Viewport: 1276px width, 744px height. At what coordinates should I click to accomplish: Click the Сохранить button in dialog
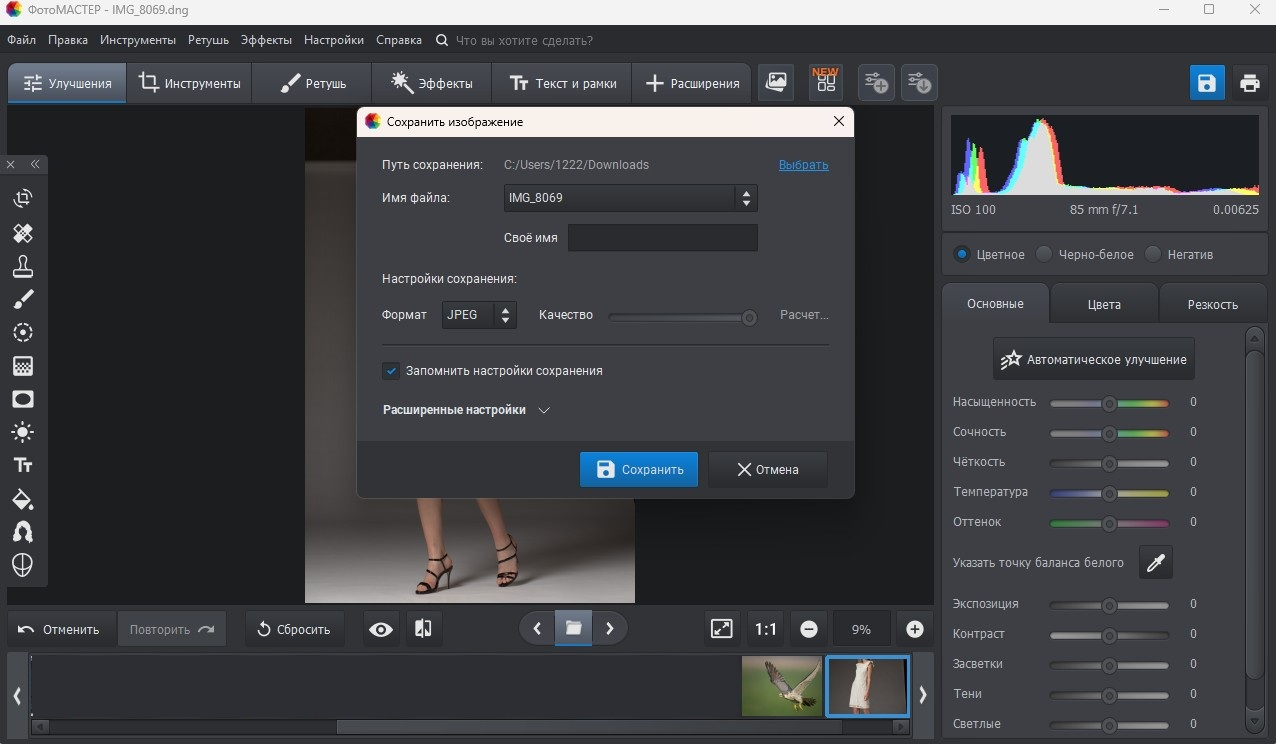click(x=639, y=469)
